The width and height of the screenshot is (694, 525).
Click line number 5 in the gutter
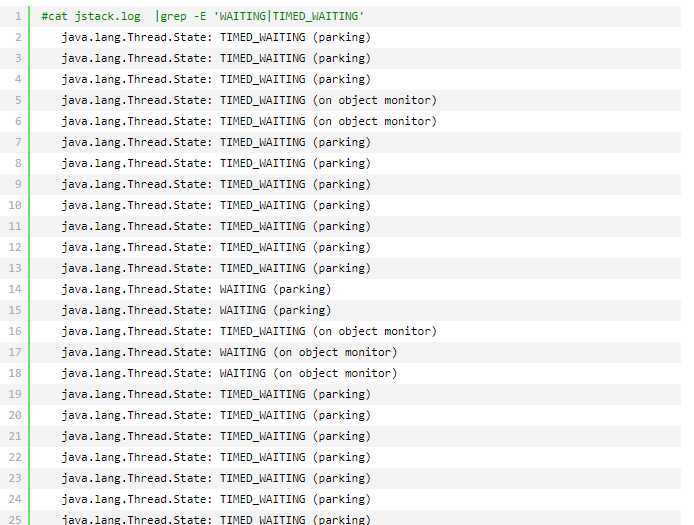point(18,100)
